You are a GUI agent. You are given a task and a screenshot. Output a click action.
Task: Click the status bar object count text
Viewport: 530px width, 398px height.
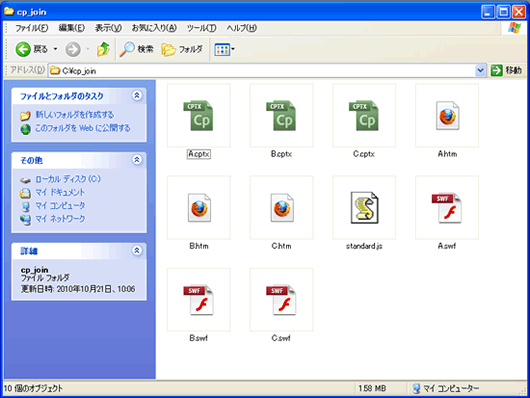(x=33, y=389)
